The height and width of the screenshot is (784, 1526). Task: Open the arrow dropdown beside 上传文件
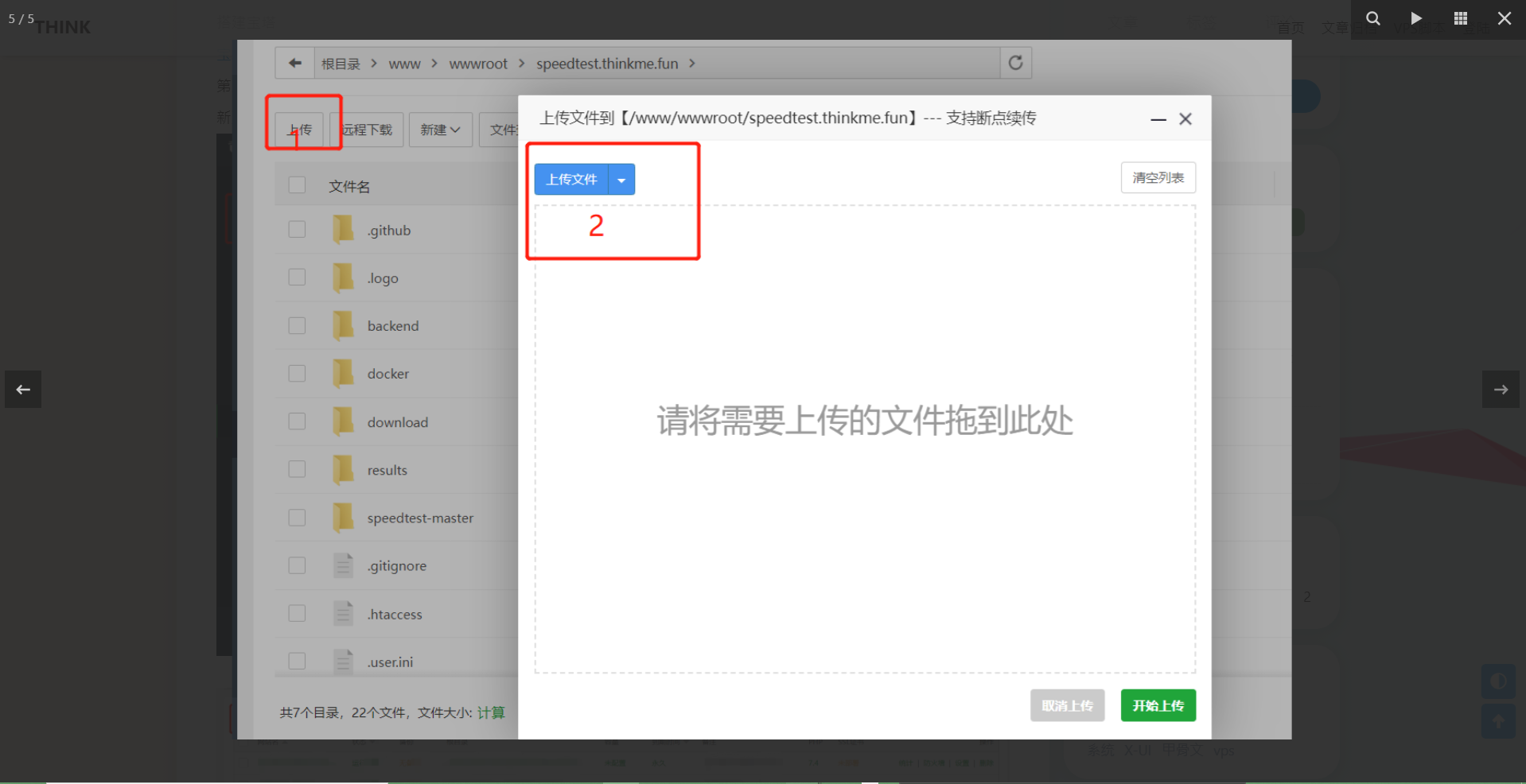pyautogui.click(x=621, y=180)
